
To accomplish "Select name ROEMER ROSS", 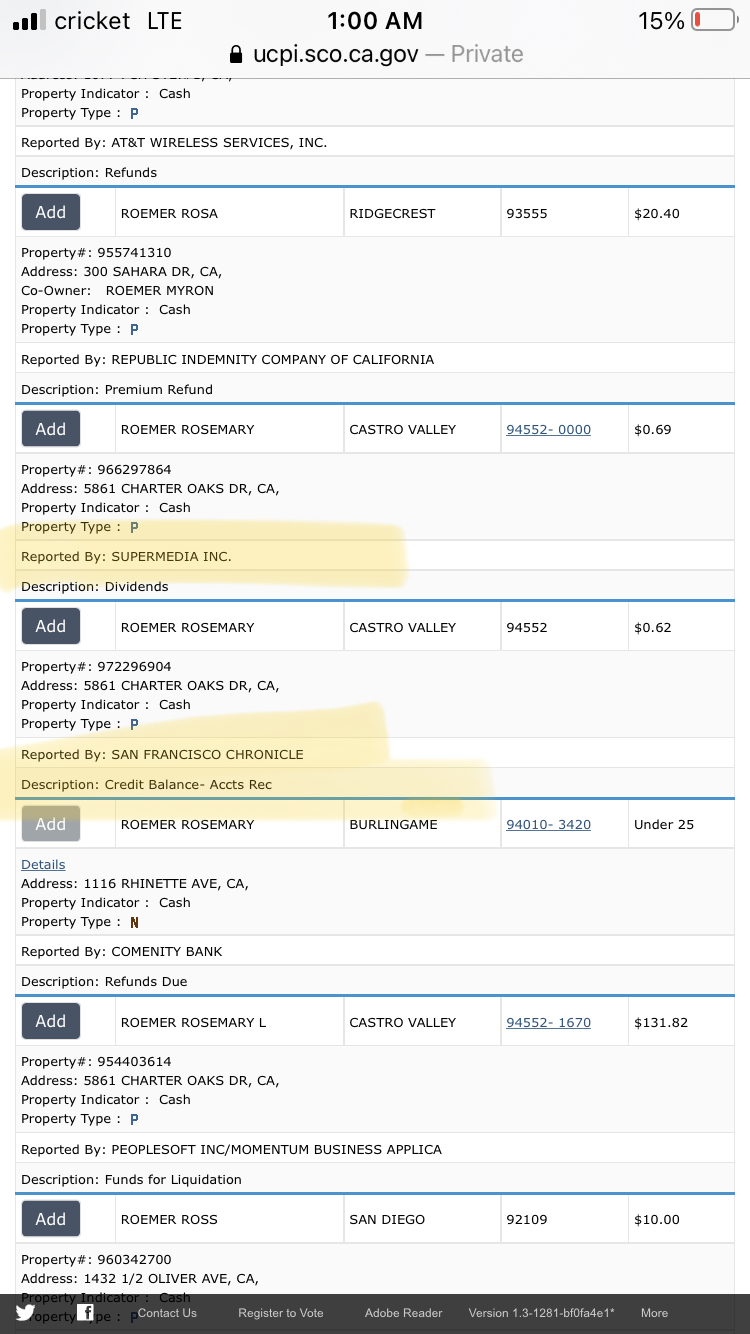I will (169, 1219).
